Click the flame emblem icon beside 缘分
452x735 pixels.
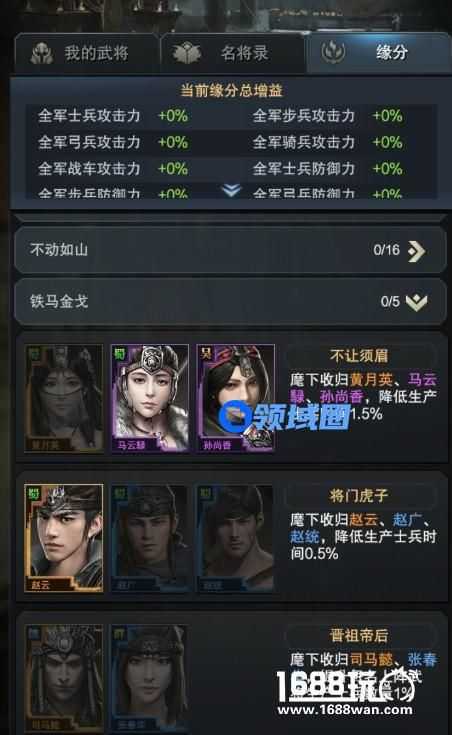click(x=333, y=52)
